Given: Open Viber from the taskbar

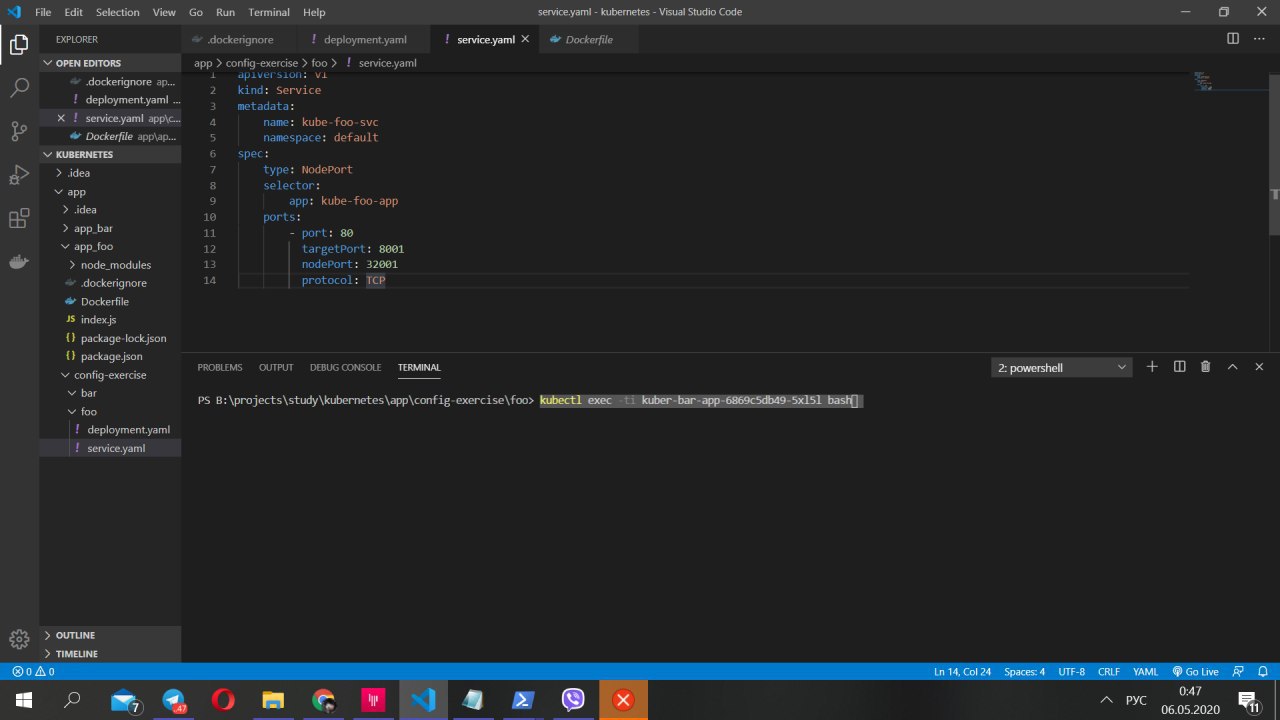Looking at the screenshot, I should [573, 700].
